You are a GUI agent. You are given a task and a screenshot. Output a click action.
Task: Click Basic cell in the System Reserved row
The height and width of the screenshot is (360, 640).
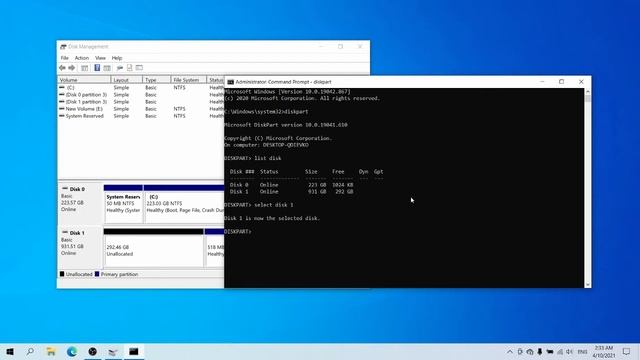coord(151,116)
